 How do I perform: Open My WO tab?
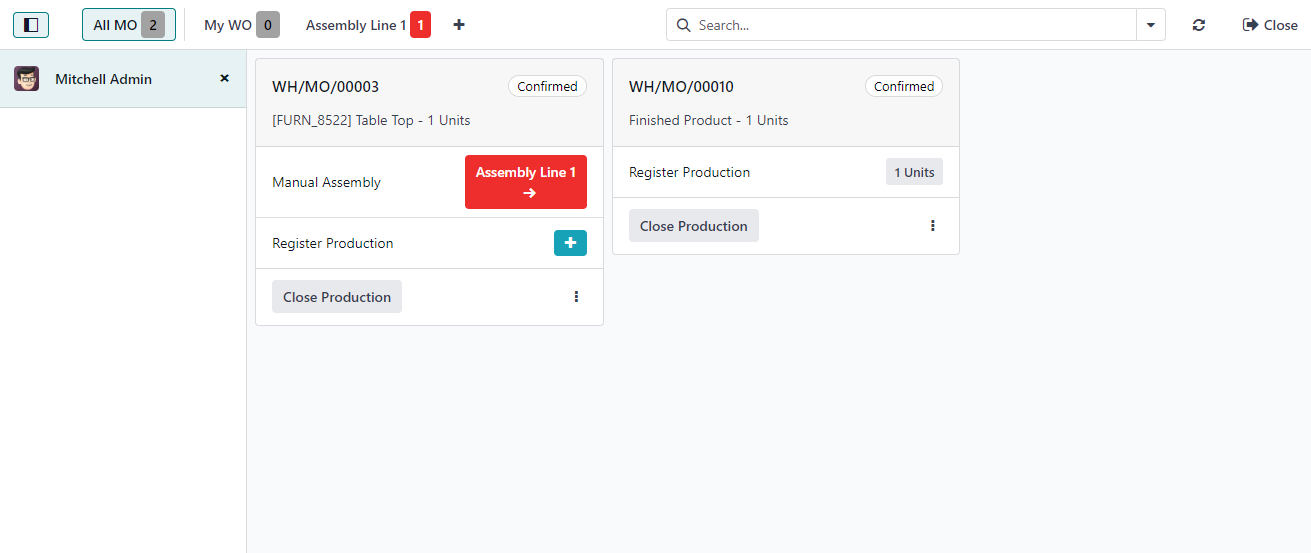point(241,25)
